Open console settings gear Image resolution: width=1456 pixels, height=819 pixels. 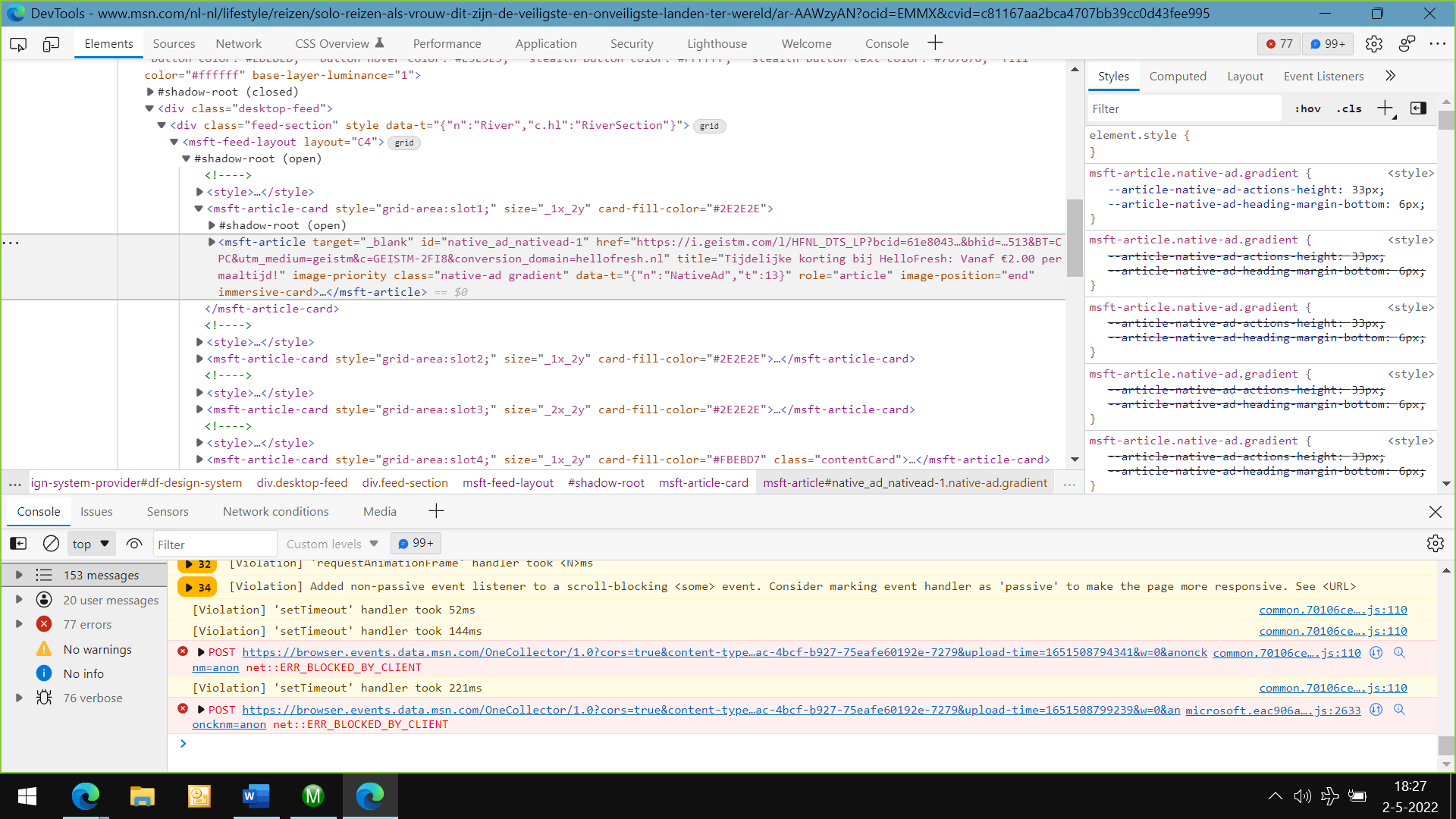pos(1436,543)
